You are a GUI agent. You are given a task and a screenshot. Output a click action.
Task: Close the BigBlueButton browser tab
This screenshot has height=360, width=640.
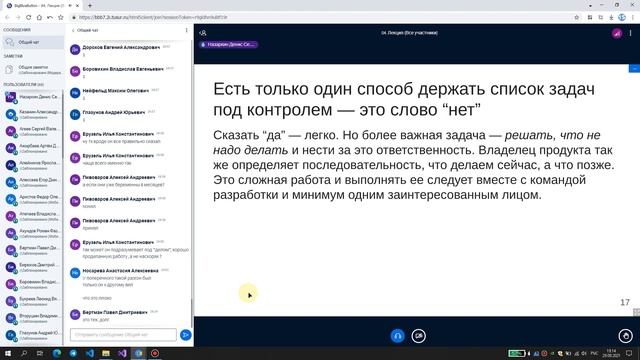[x=78, y=6]
